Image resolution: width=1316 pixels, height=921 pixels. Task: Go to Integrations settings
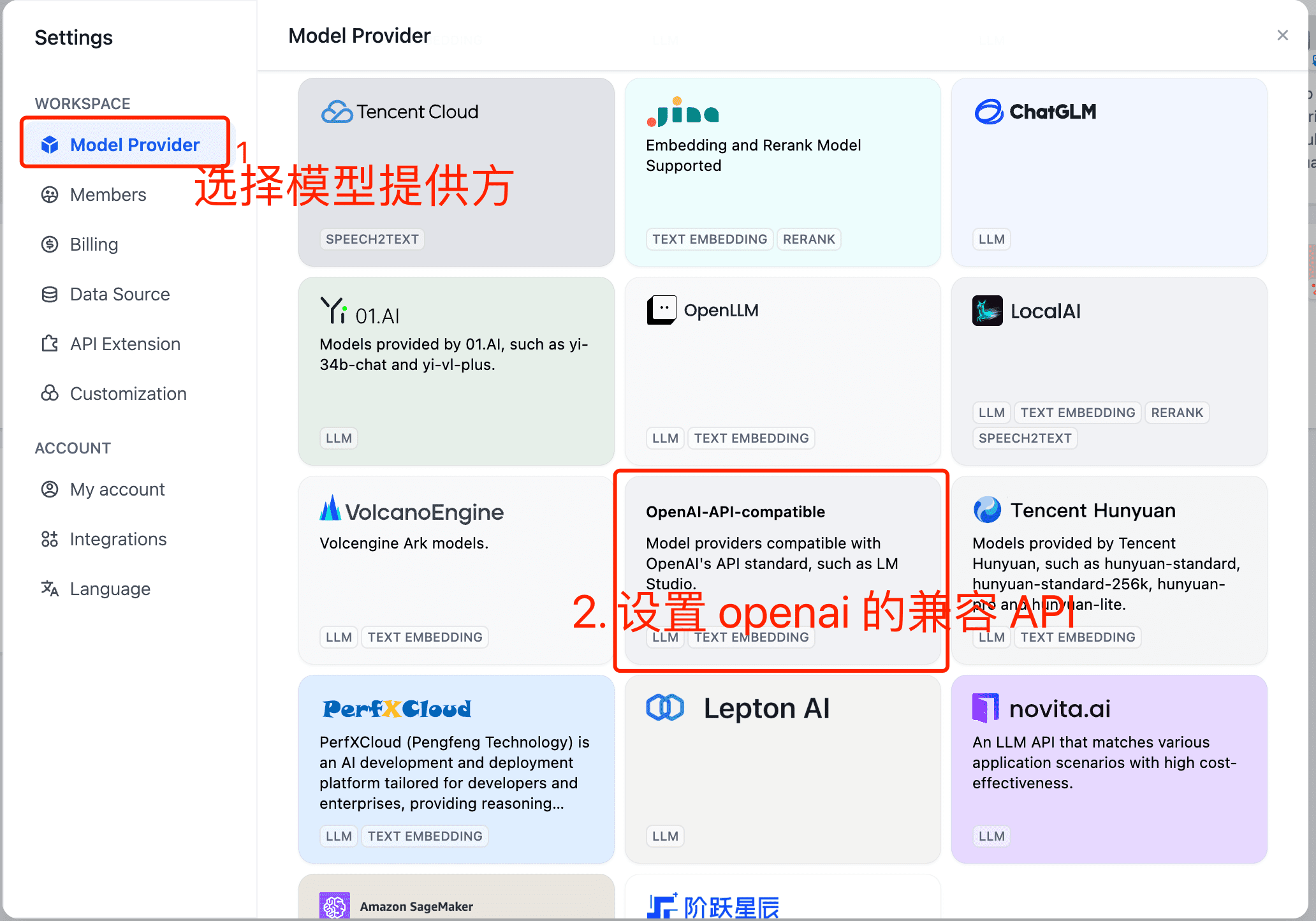pyautogui.click(x=118, y=539)
